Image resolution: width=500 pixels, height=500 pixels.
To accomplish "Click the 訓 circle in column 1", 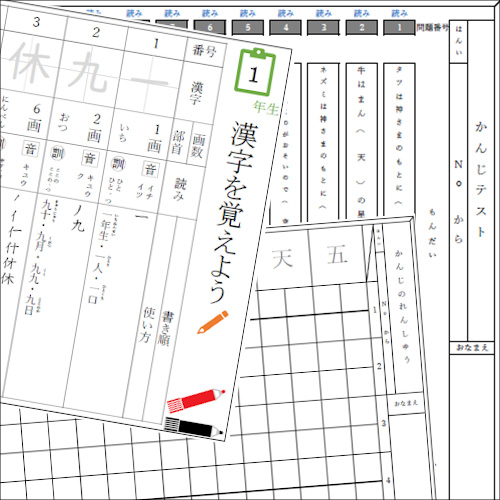I will click(118, 164).
